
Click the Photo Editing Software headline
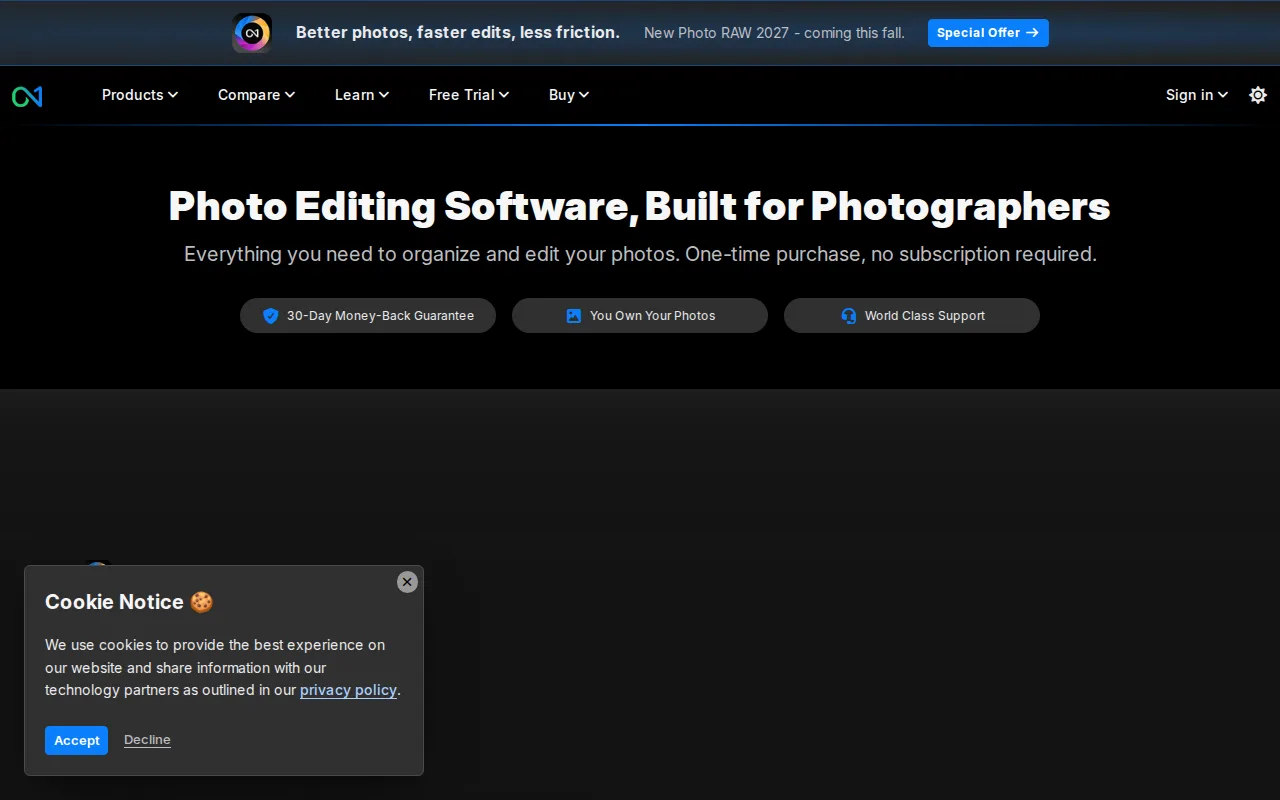click(x=640, y=207)
